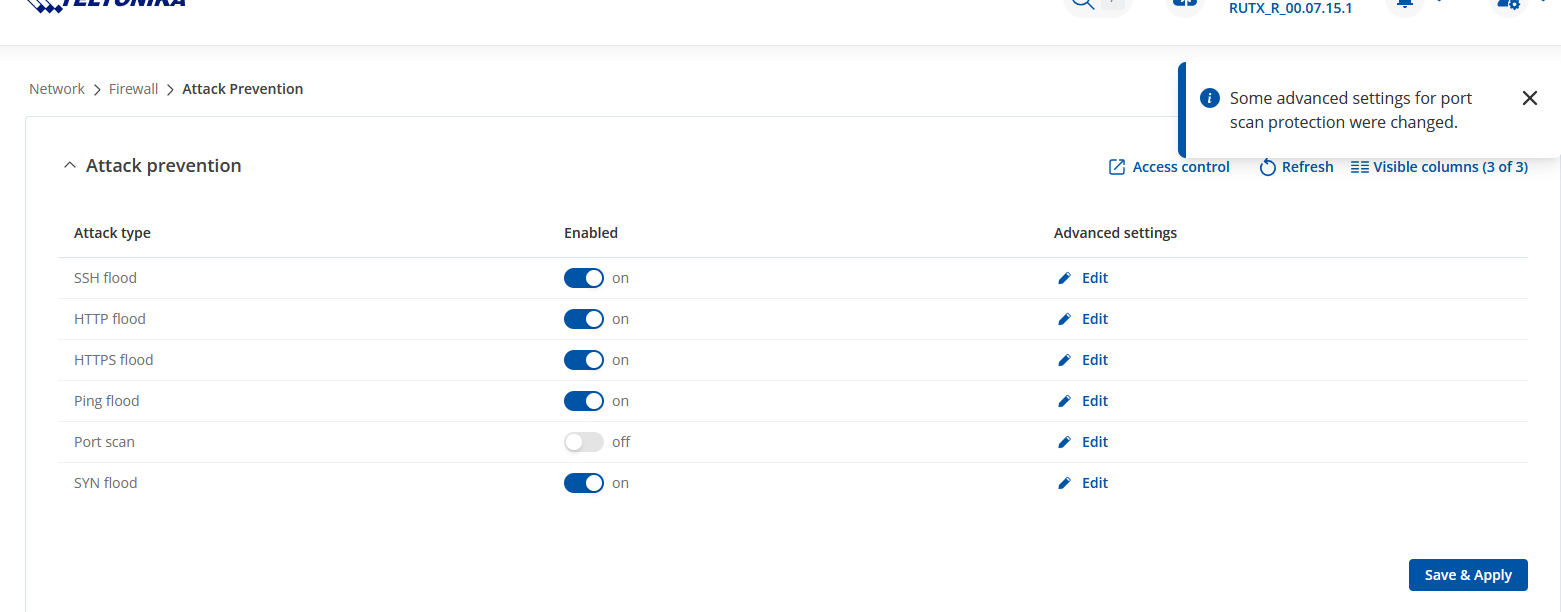The height and width of the screenshot is (612, 1561).
Task: Collapse the Attack prevention section
Action: tap(69, 166)
